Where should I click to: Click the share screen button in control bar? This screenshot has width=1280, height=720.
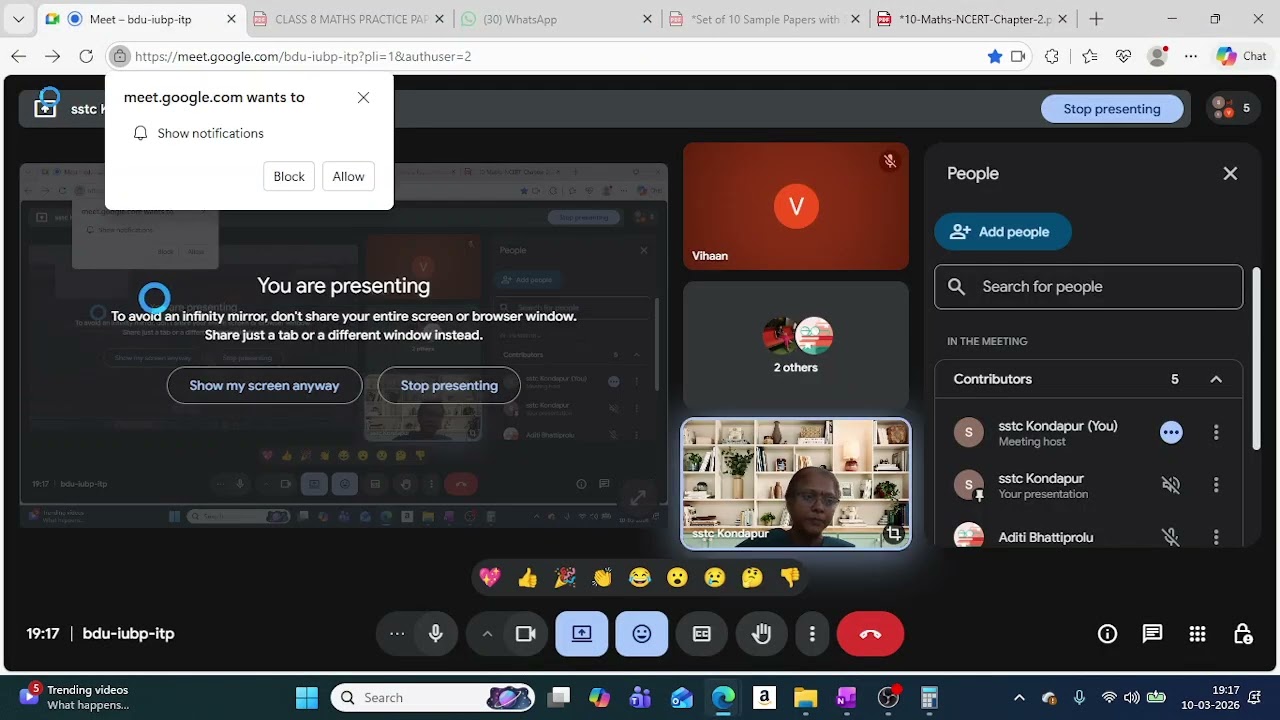[x=582, y=634]
